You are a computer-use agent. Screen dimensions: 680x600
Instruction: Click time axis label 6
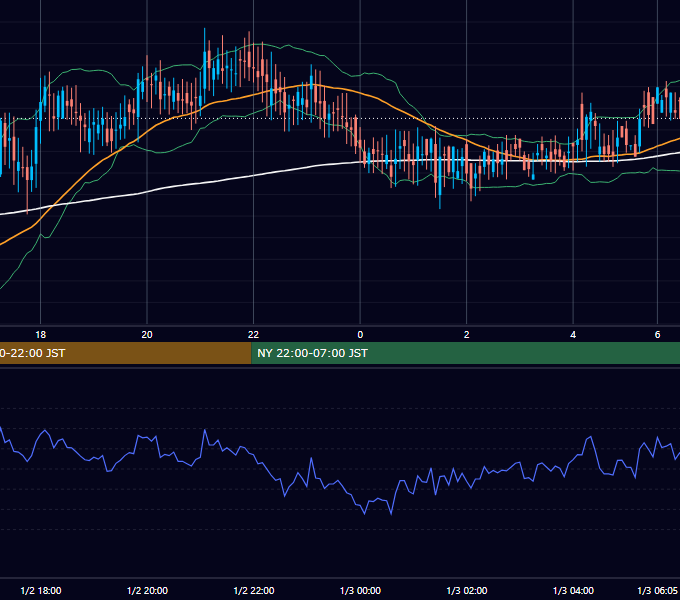coord(657,335)
